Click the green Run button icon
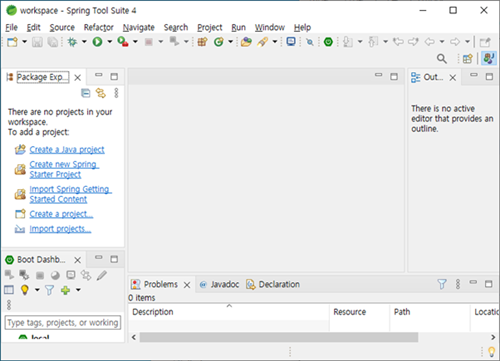Screen dimensions: 500x361 [x=97, y=42]
